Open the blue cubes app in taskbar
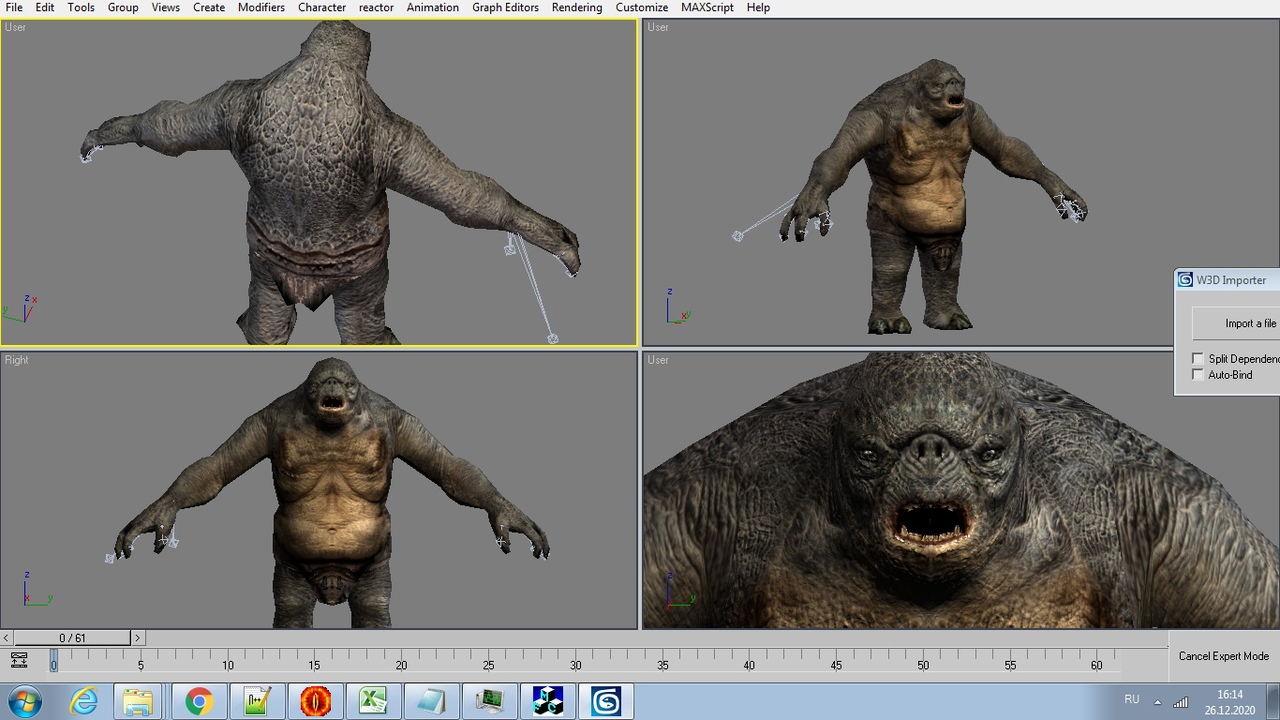 click(x=547, y=702)
